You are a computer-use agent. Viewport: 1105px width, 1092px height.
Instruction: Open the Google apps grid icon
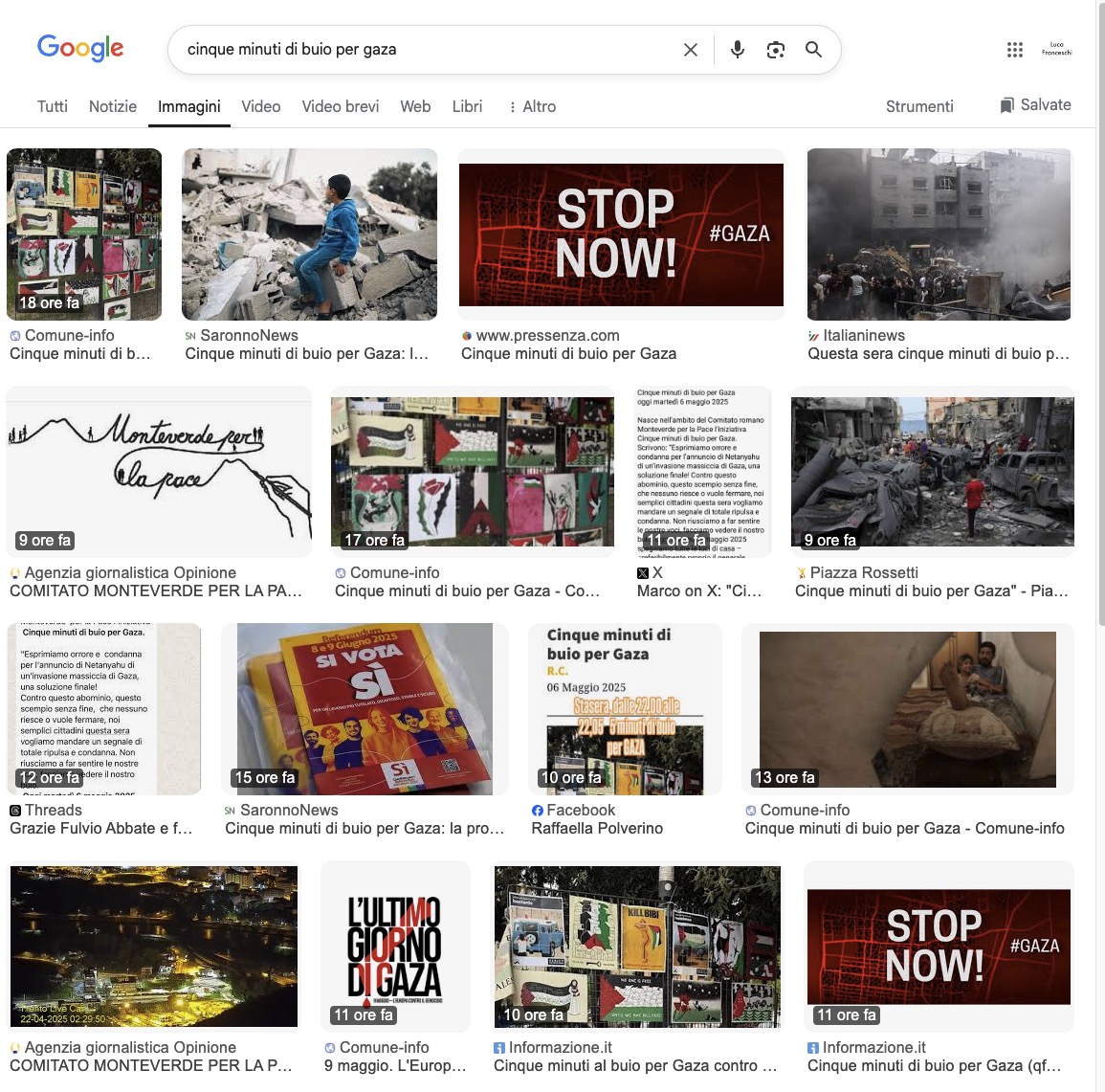coord(1015,50)
